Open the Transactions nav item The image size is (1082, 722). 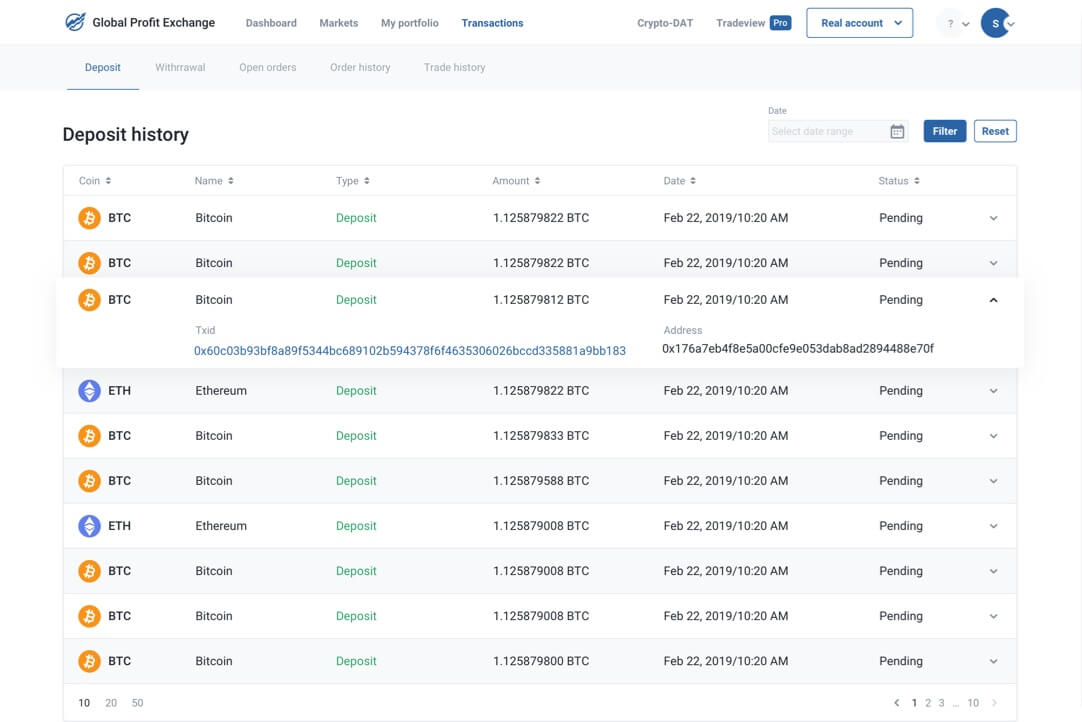click(492, 23)
